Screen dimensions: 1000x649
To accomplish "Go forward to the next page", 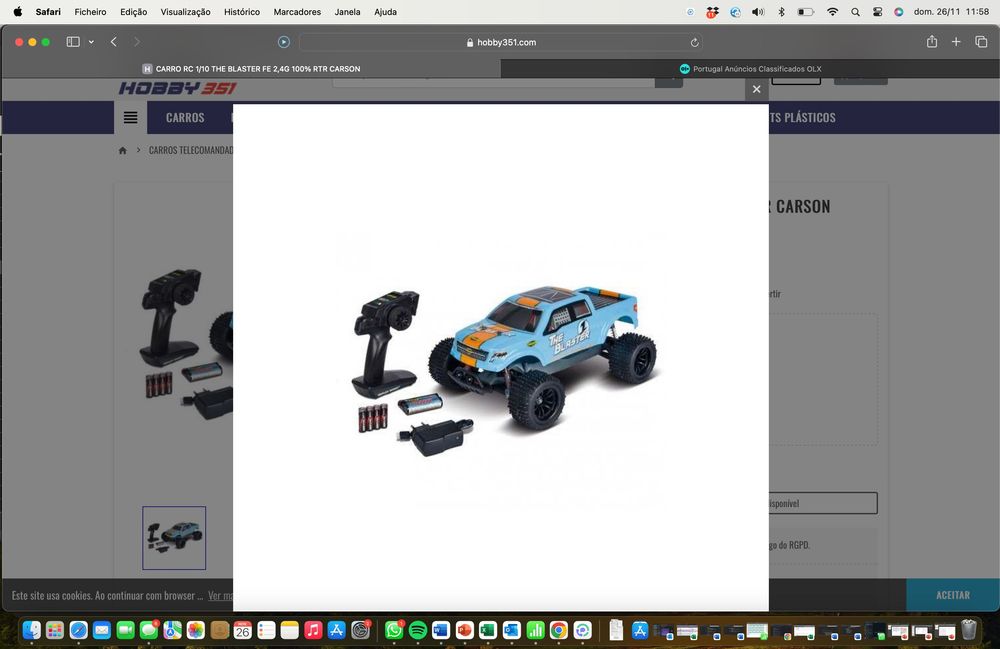I will pyautogui.click(x=136, y=42).
